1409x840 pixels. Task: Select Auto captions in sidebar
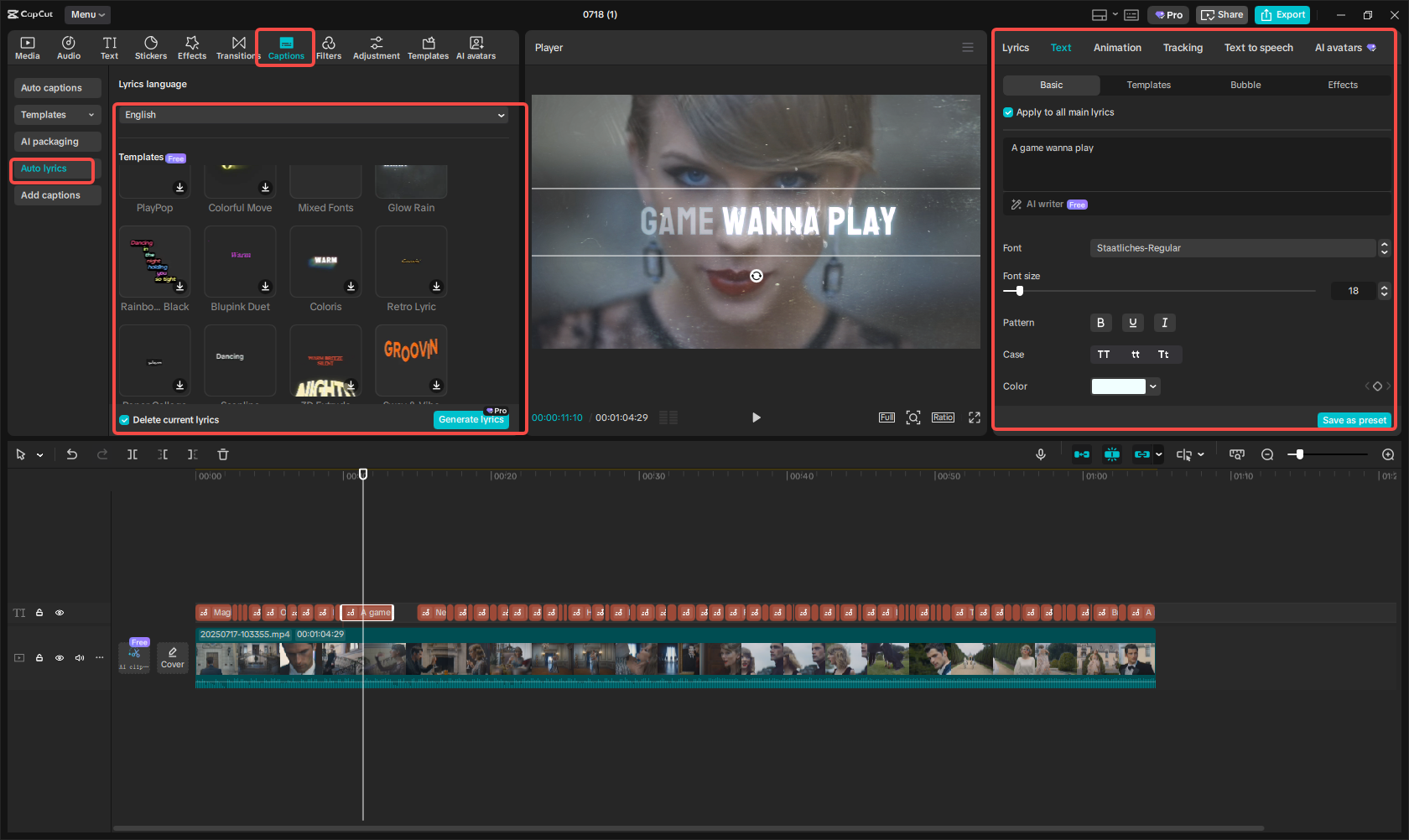click(x=57, y=88)
